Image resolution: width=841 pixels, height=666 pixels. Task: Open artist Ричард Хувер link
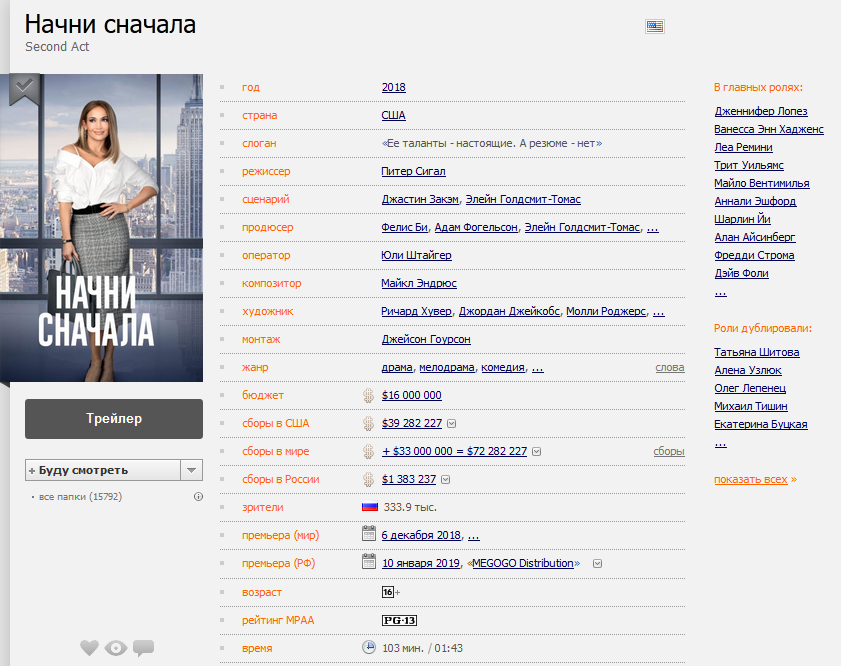416,311
